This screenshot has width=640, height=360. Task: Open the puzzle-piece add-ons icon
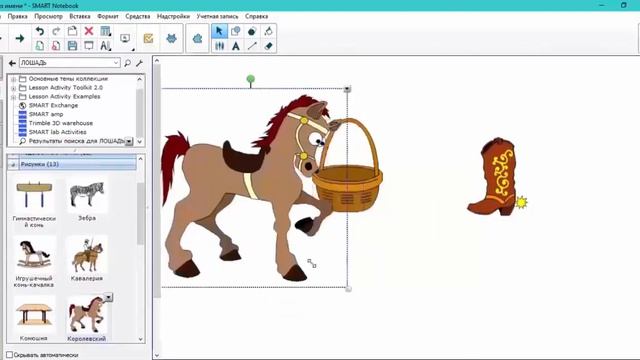coord(198,38)
